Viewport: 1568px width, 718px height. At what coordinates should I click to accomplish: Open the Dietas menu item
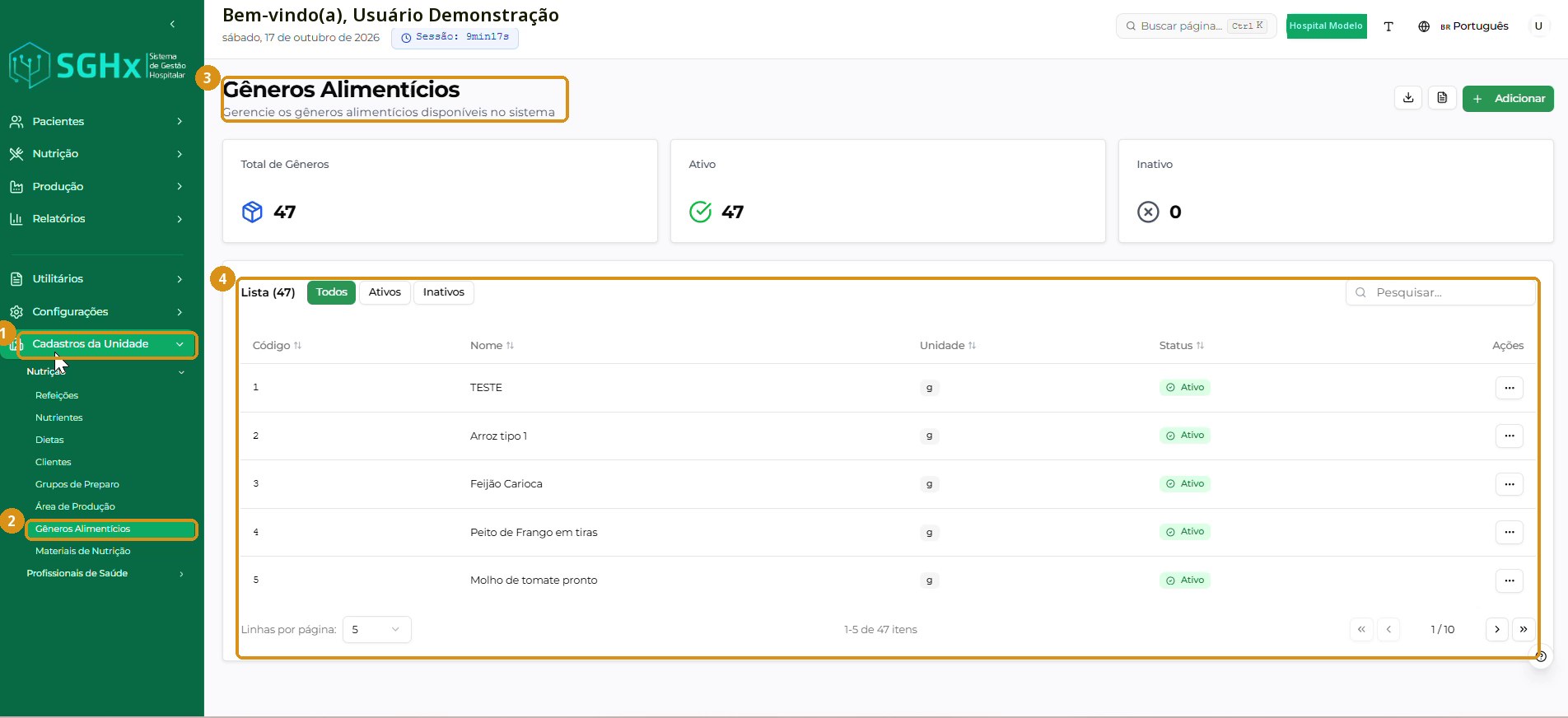pos(49,440)
